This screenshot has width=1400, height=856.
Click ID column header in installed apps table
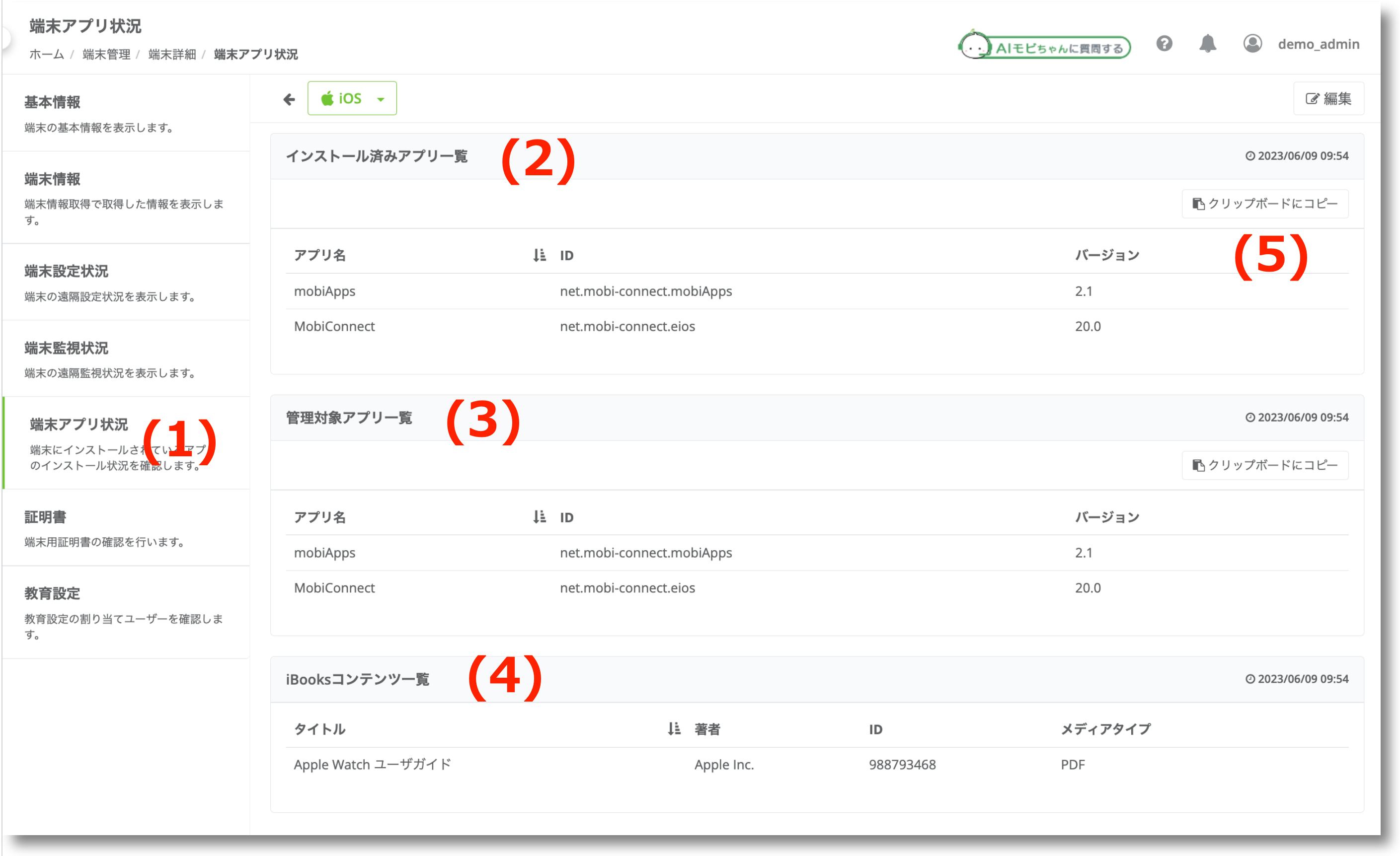[x=566, y=256]
